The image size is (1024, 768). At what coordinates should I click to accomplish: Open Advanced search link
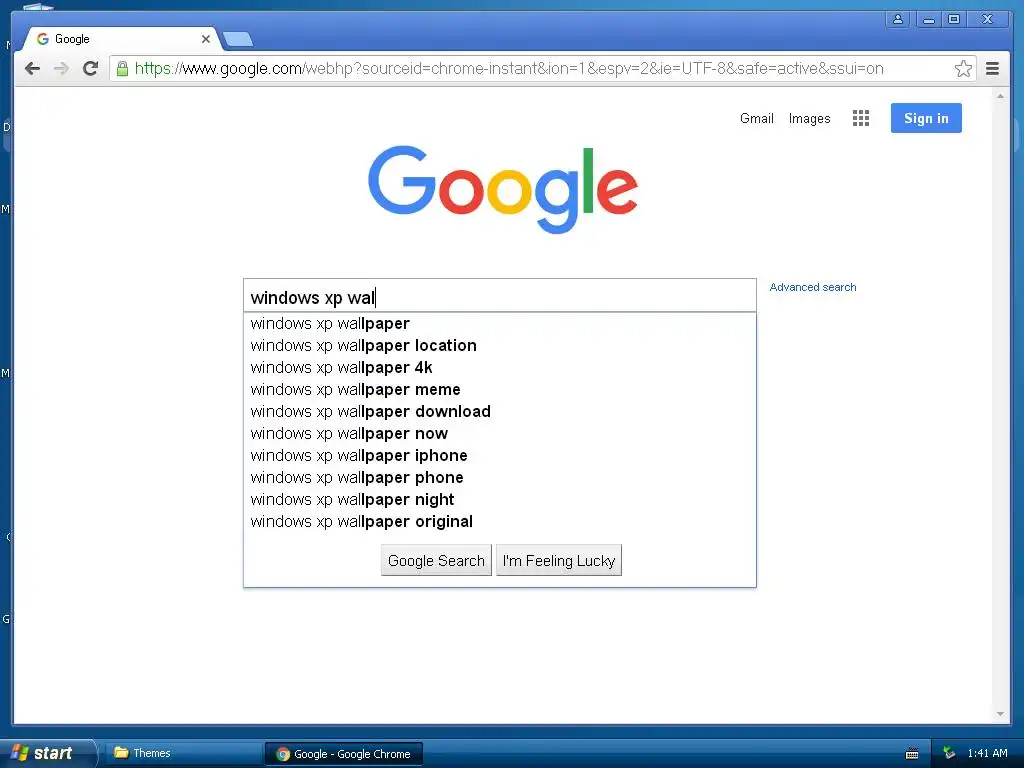click(812, 287)
